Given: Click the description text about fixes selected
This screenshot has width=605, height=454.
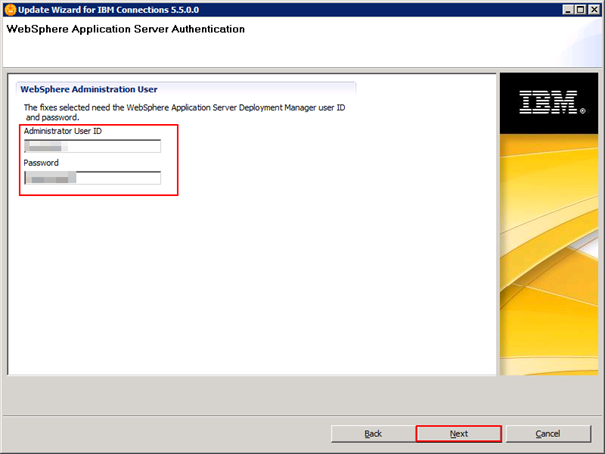Looking at the screenshot, I should click(190, 106).
